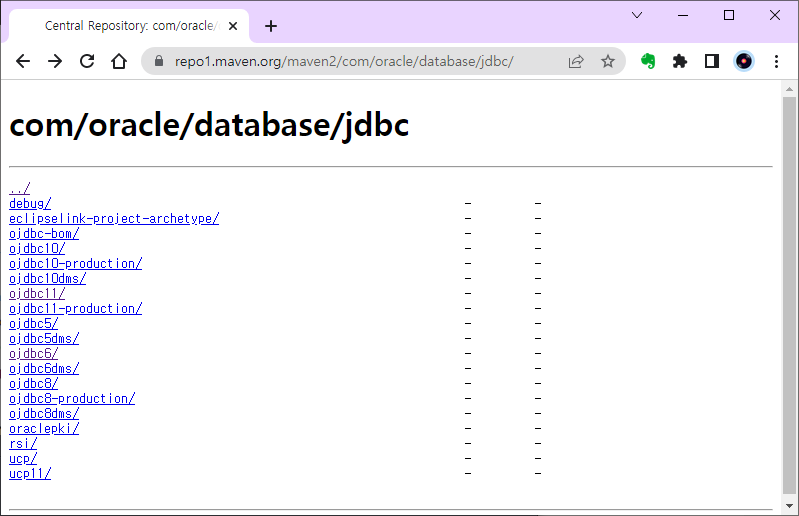
Task: Open the rsi/ link
Action: coord(23,444)
